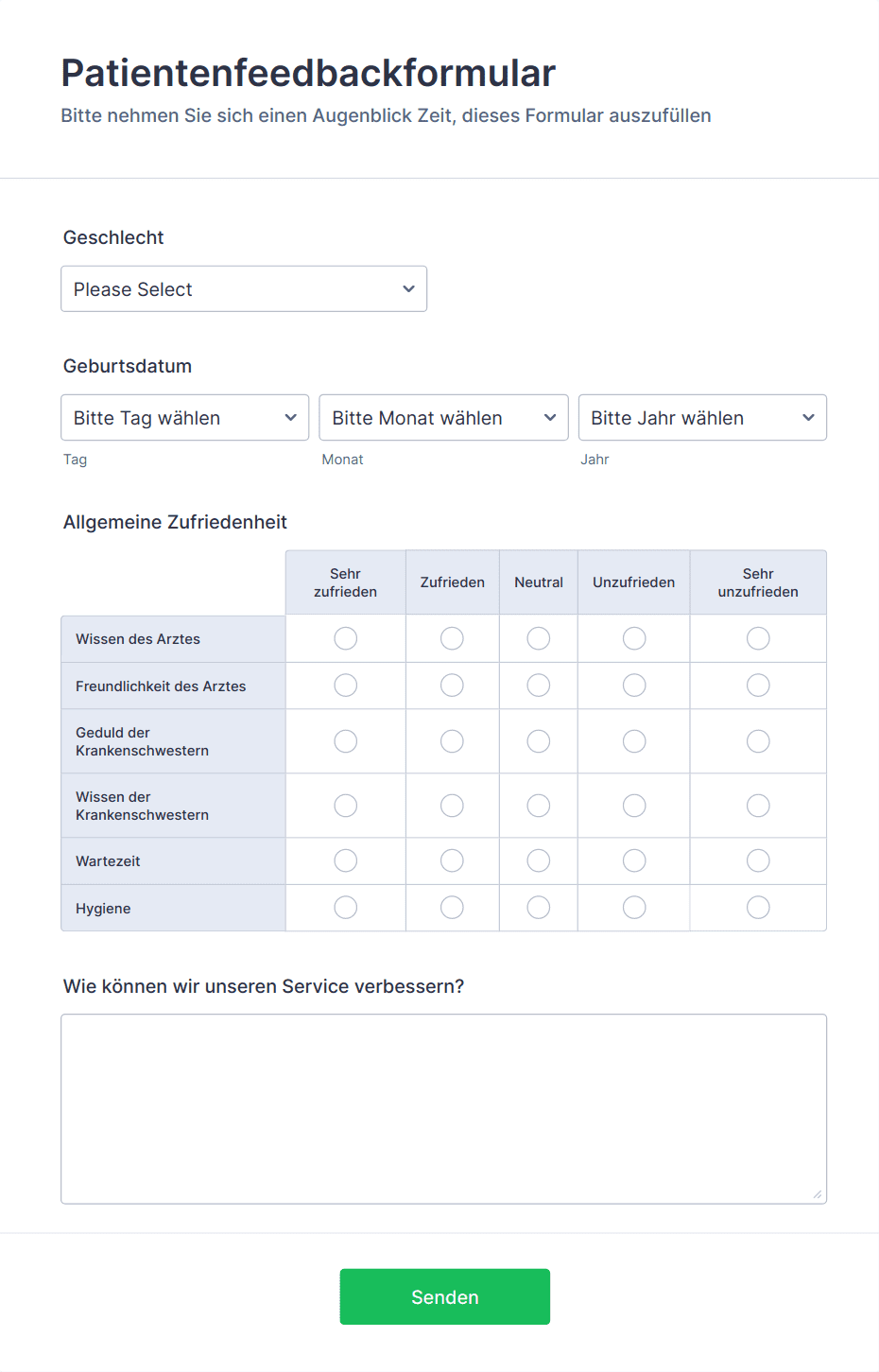
Task: Select "Zufrieden" for Freundlichkeit des Arztes
Action: (452, 685)
